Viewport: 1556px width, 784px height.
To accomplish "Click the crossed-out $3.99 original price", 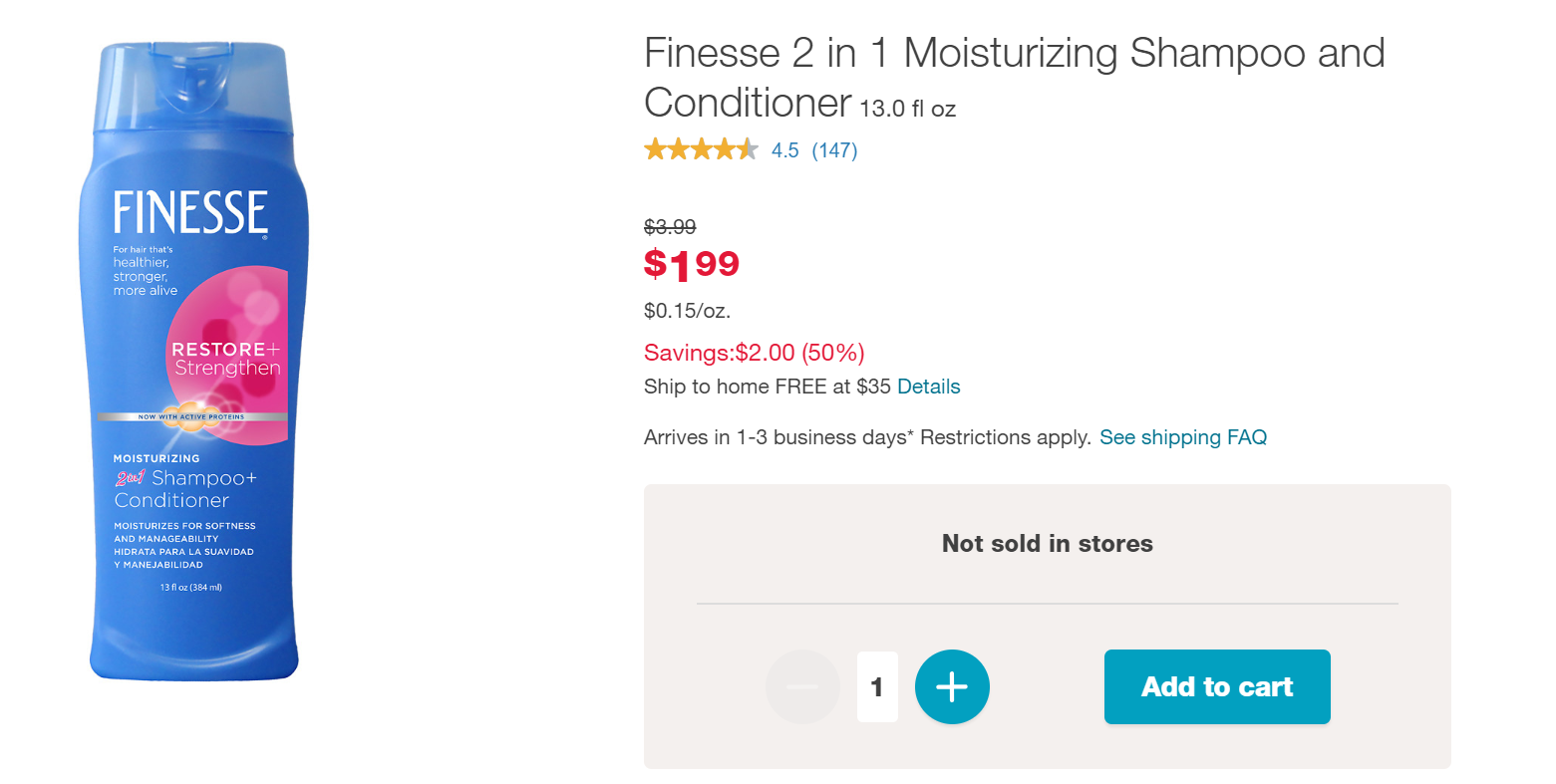I will 670,227.
